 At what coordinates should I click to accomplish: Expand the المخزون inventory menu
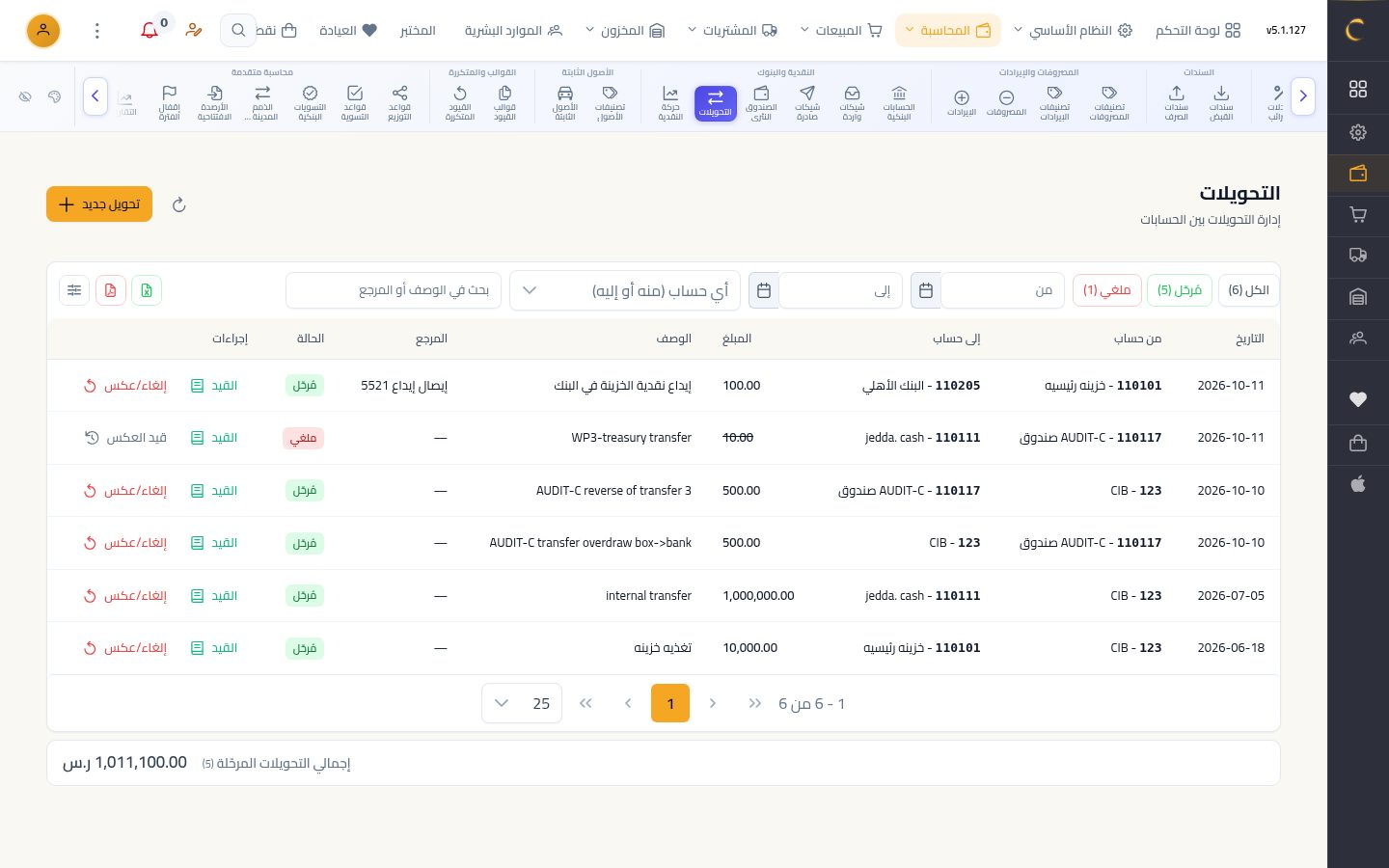(x=625, y=31)
